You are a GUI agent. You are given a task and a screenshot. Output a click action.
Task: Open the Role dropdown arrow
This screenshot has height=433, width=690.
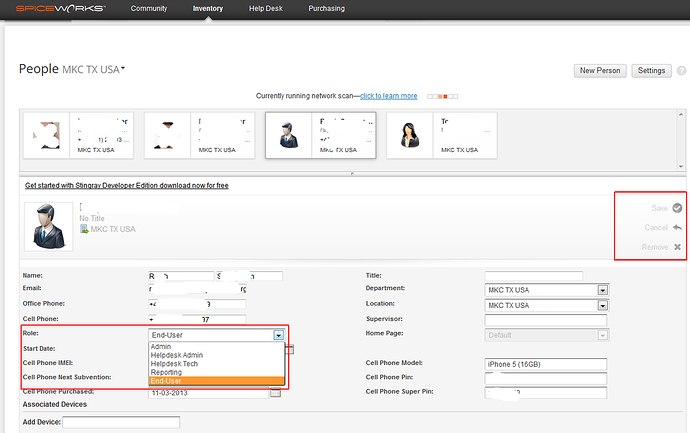pyautogui.click(x=279, y=335)
